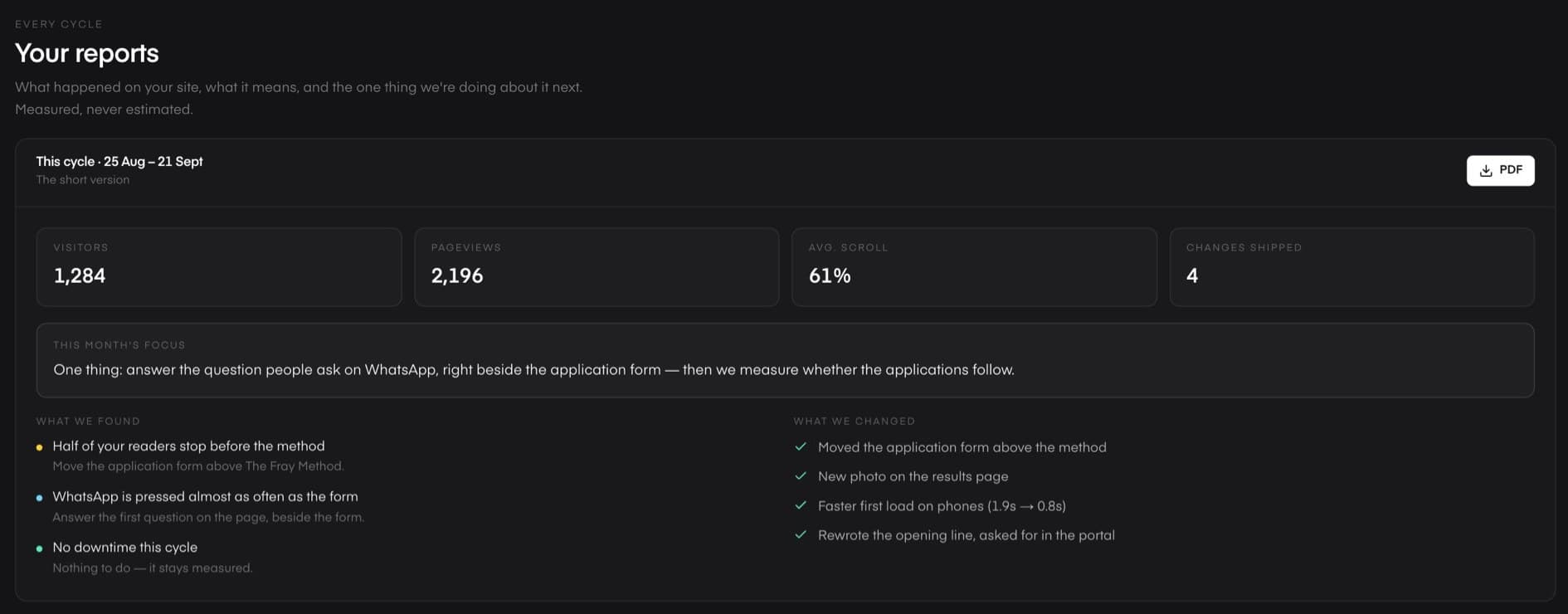Click the Changes Shipped card
The width and height of the screenshot is (1568, 614).
point(1351,267)
